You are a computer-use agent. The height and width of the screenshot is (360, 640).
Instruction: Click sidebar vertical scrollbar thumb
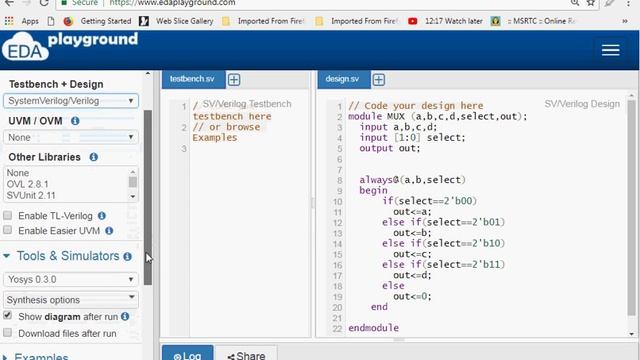[x=148, y=197]
